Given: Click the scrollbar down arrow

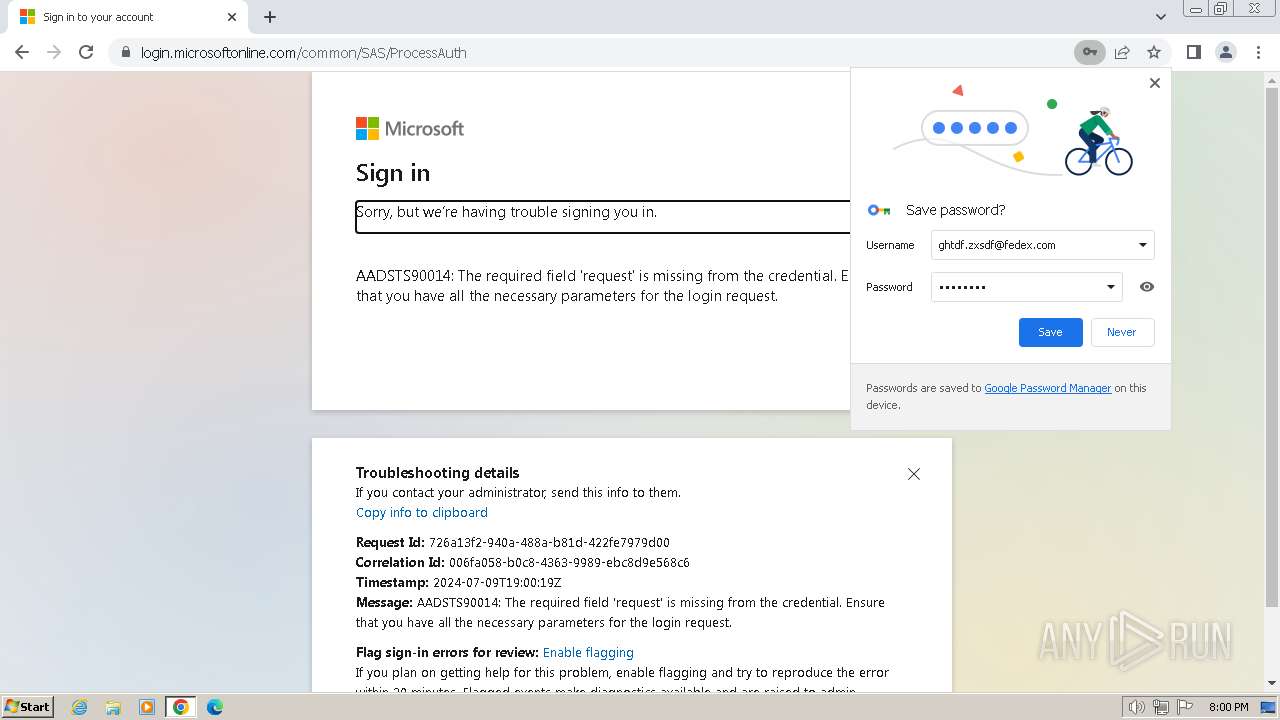Looking at the screenshot, I should (x=1272, y=684).
